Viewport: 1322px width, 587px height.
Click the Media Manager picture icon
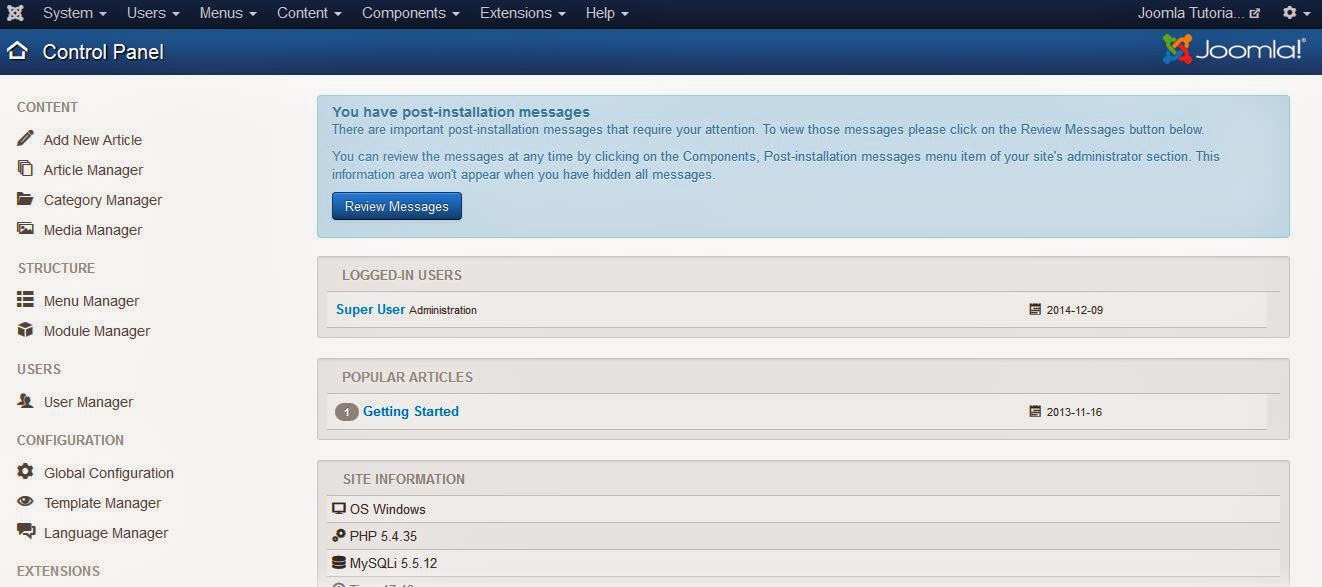click(x=25, y=229)
